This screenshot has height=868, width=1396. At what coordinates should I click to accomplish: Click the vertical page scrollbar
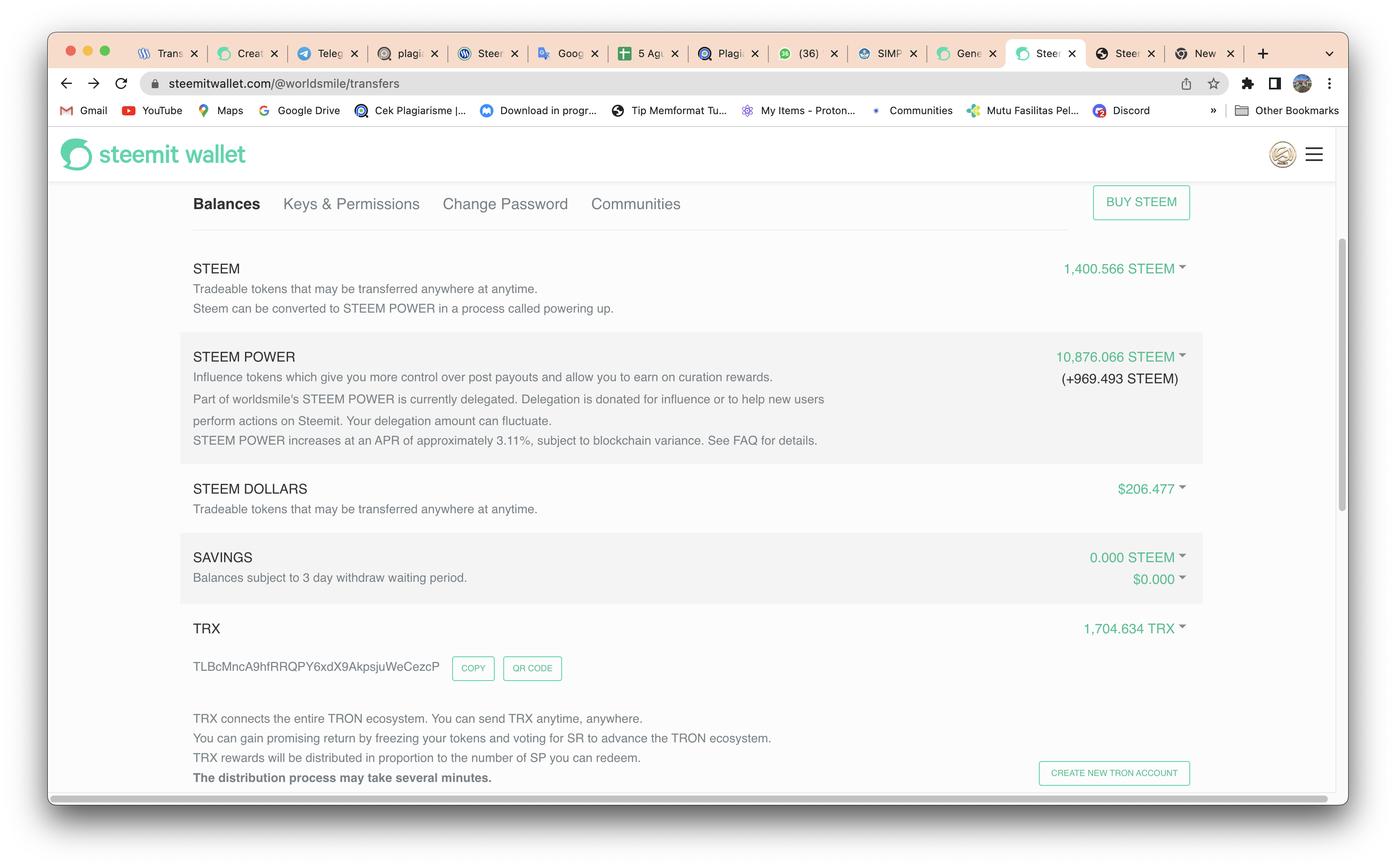[x=1342, y=374]
